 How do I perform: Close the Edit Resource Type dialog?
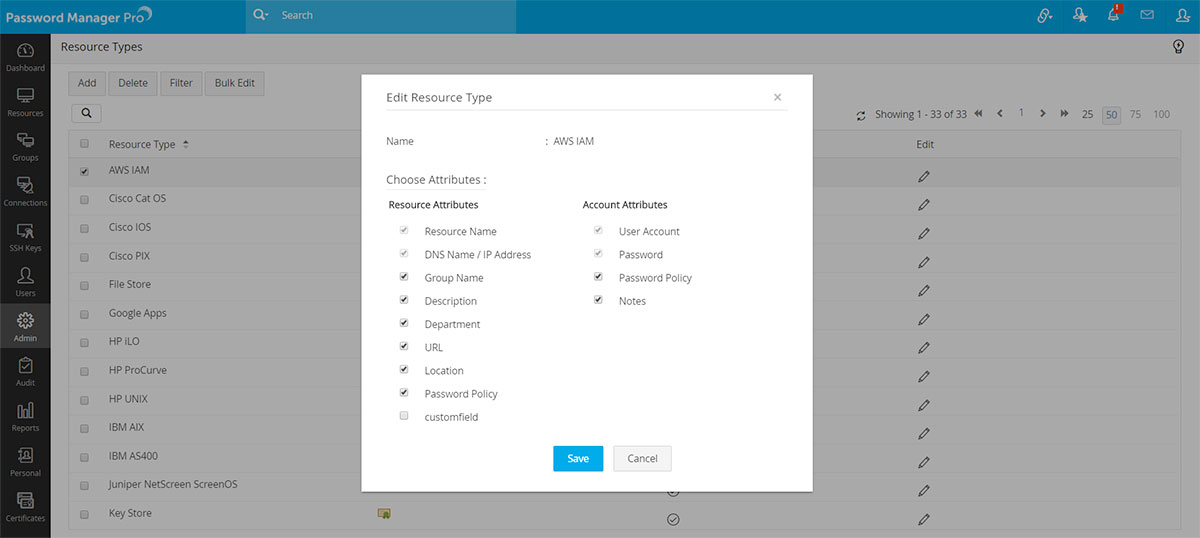coord(778,97)
